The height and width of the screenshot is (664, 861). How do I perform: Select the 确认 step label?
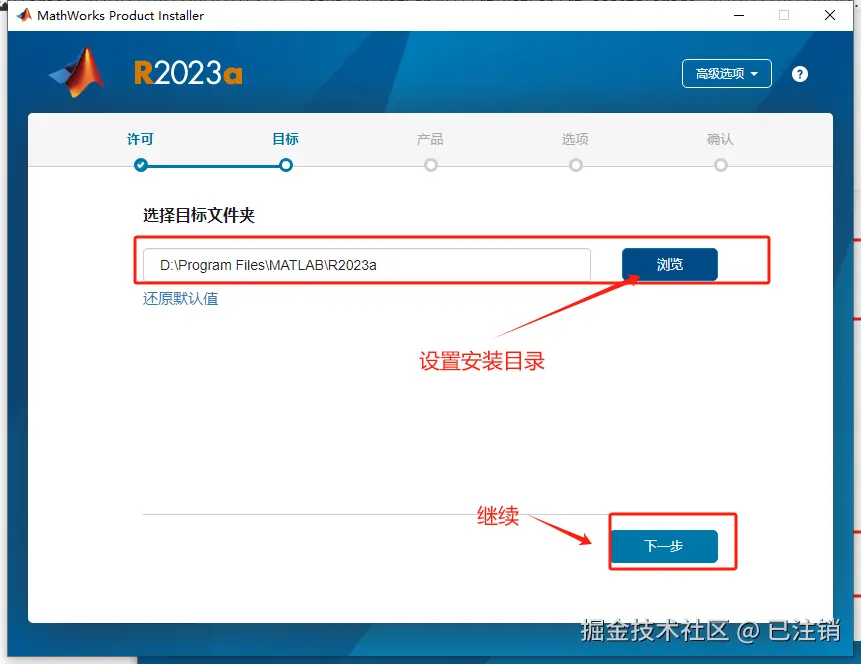720,139
